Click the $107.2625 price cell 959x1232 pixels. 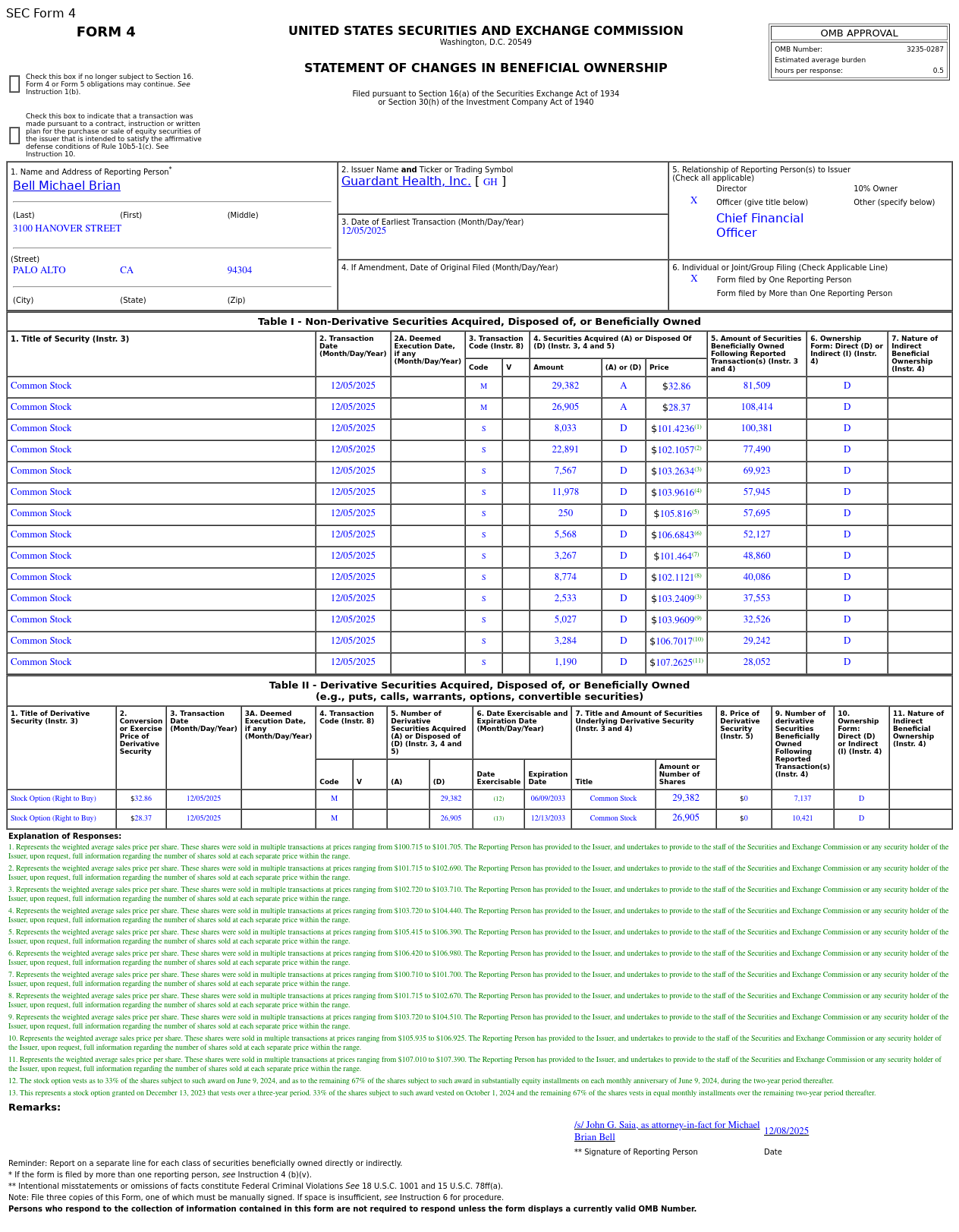pos(676,663)
